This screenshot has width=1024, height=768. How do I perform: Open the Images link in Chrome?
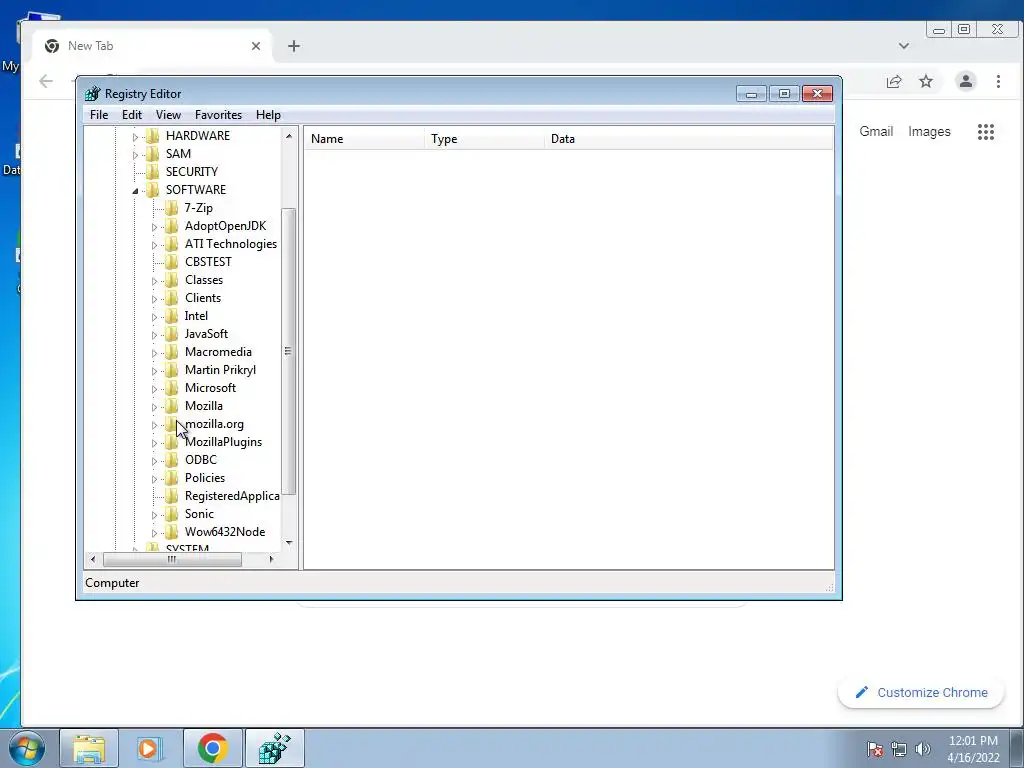click(929, 131)
